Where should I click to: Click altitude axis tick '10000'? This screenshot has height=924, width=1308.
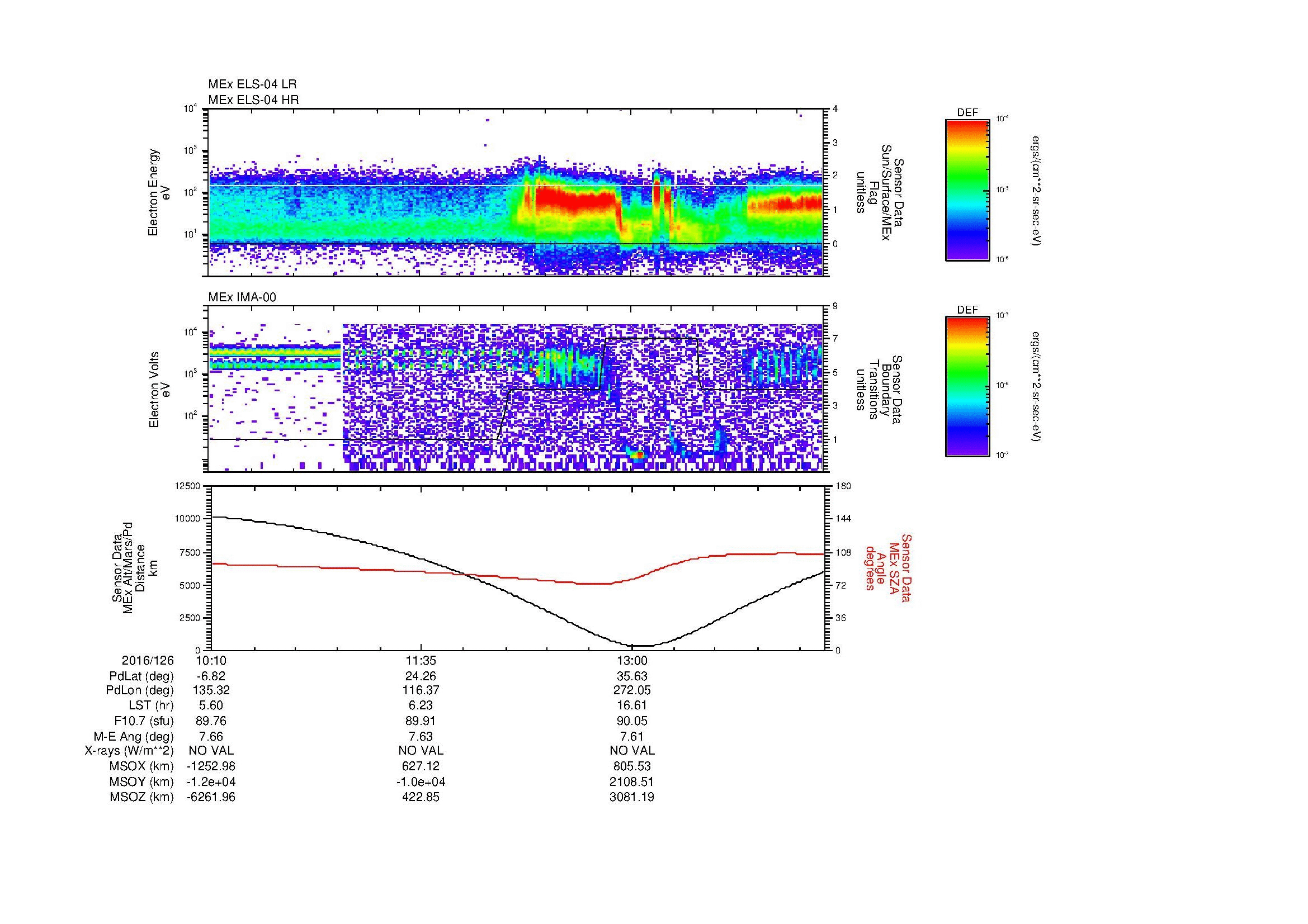[x=188, y=519]
